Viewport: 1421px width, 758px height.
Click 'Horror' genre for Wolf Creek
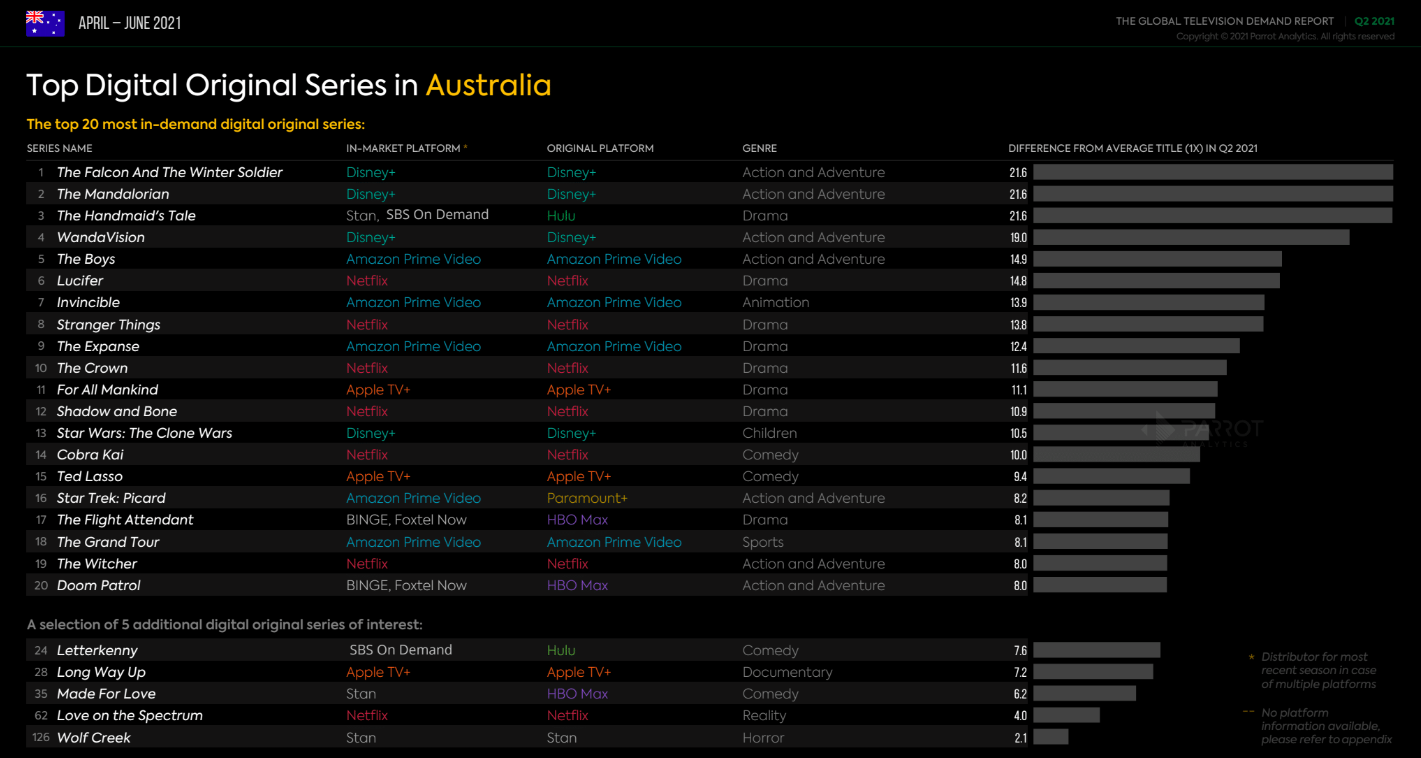763,738
